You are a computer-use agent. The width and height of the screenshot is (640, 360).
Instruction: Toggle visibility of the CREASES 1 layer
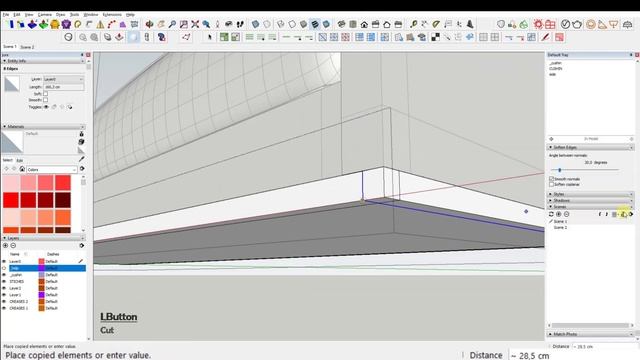pyautogui.click(x=4, y=308)
